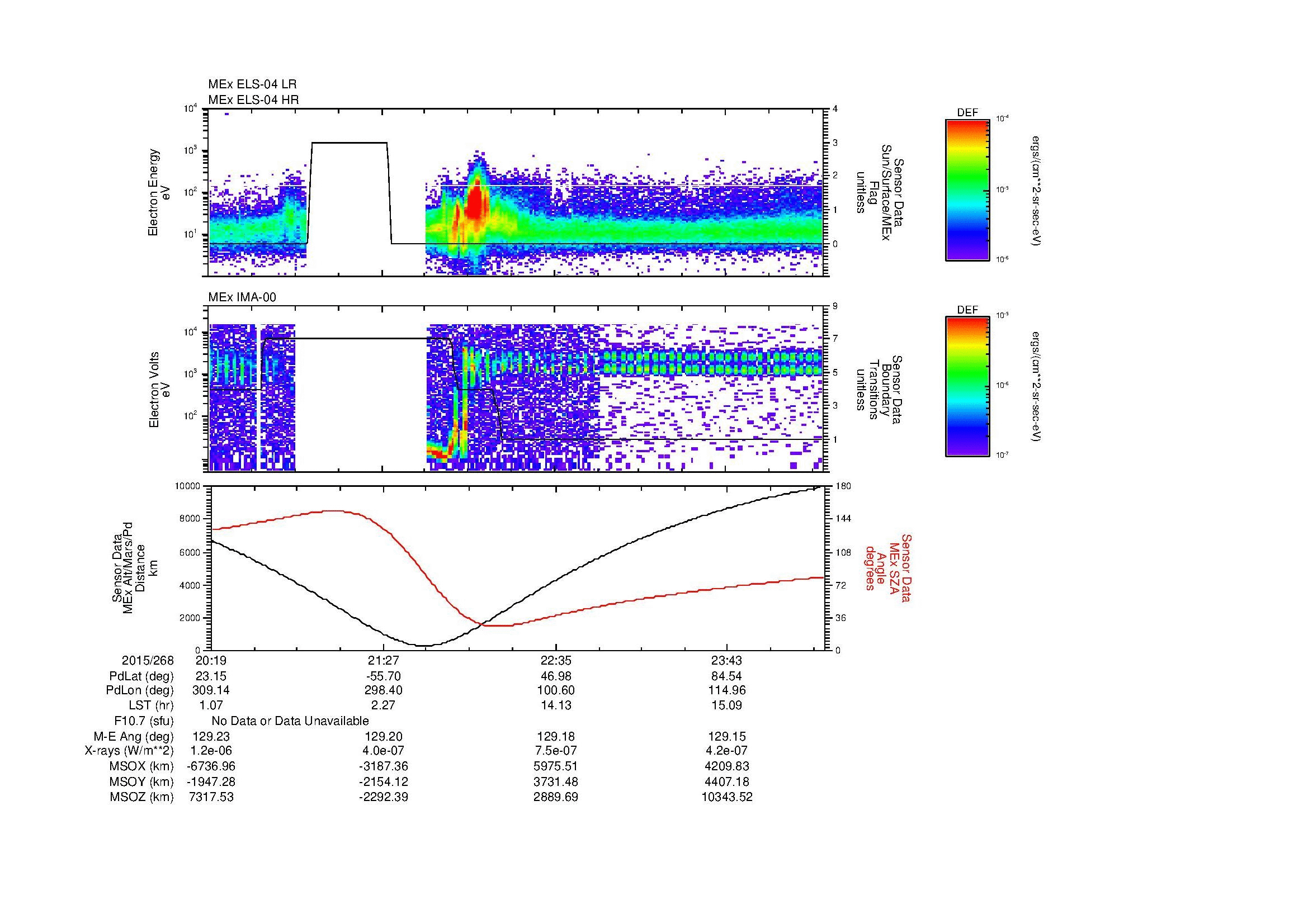This screenshot has width=1308, height=924.
Task: Click the MSOX value '4209.83'
Action: pos(727,766)
